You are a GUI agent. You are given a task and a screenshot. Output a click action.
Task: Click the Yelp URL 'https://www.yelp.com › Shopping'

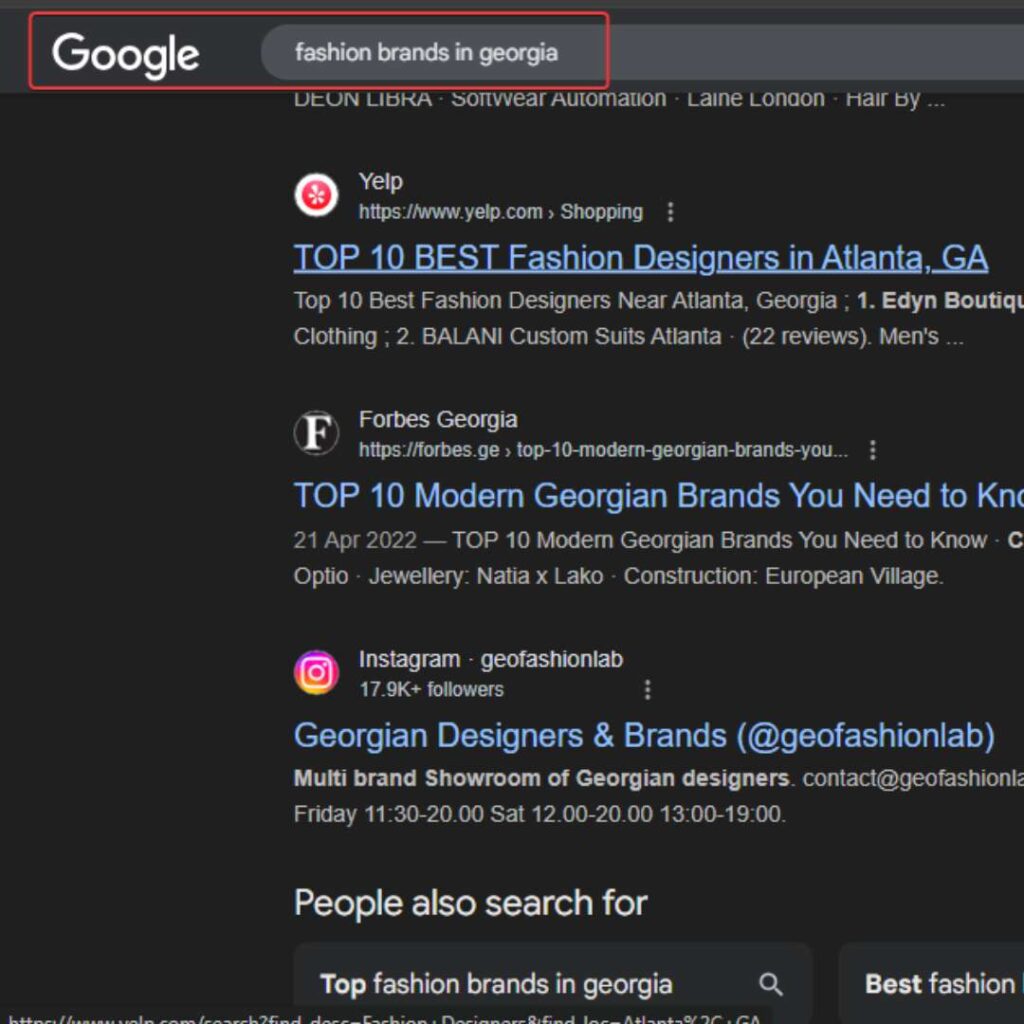500,212
